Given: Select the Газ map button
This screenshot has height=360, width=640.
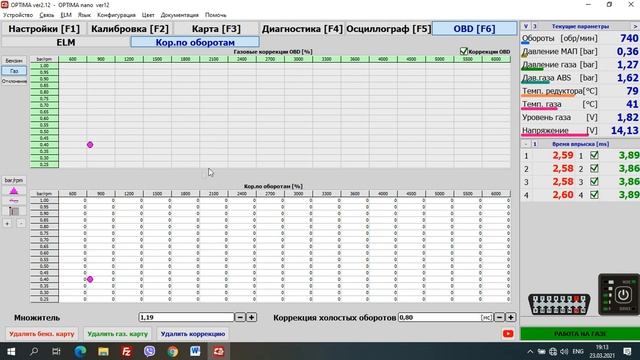Looking at the screenshot, I should coord(14,71).
